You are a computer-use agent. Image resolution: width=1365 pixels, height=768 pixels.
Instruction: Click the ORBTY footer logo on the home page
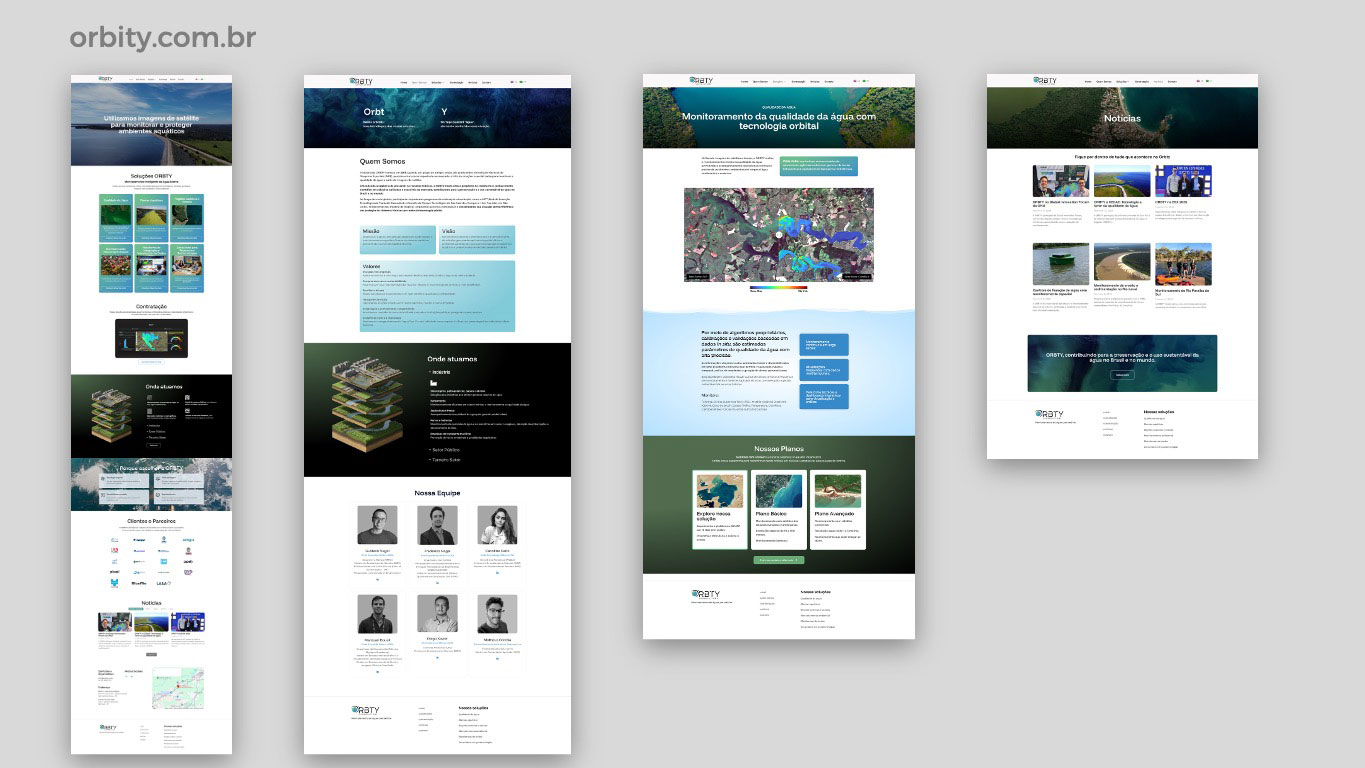point(107,728)
